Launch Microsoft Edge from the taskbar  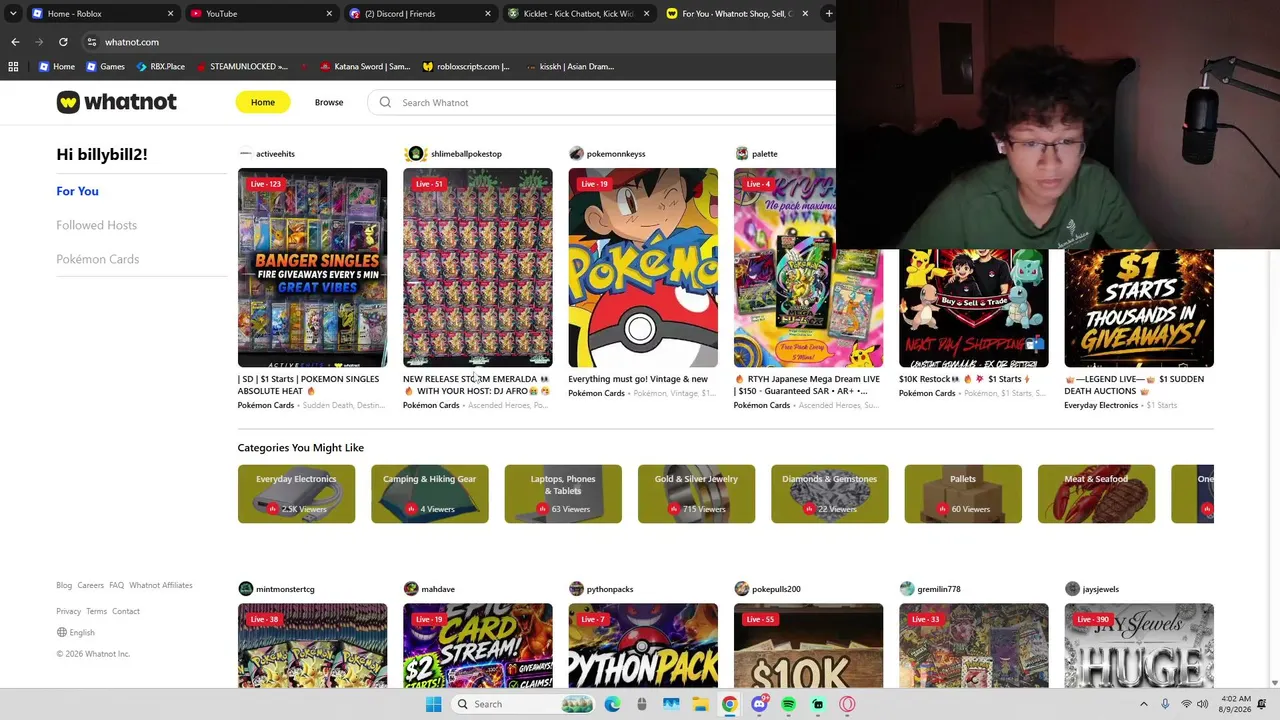coord(612,704)
